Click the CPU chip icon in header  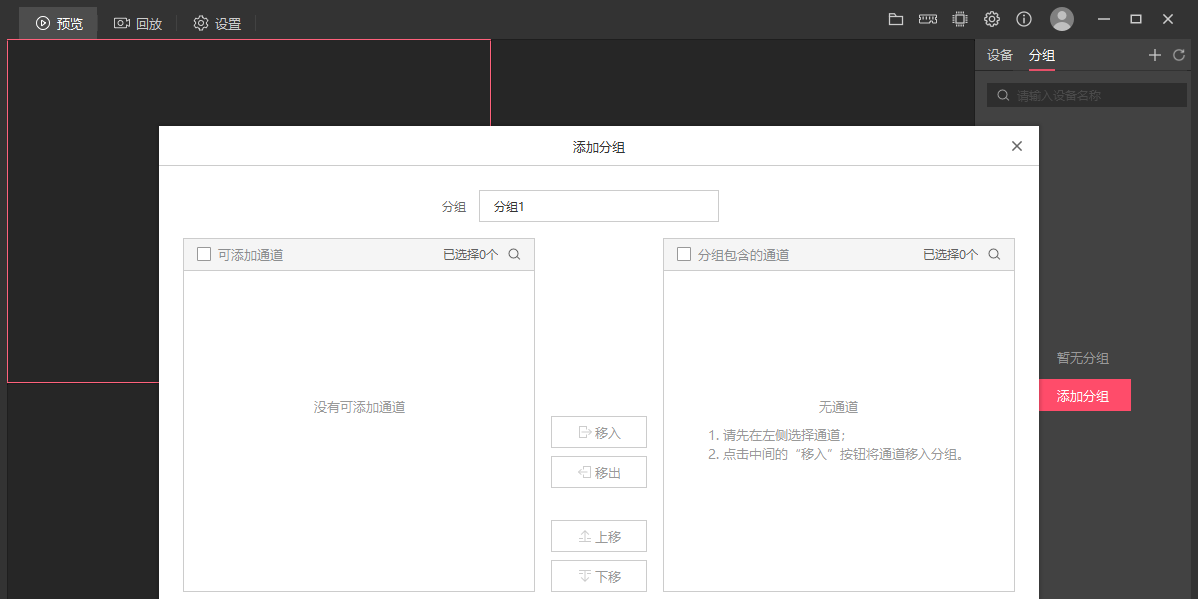[960, 19]
